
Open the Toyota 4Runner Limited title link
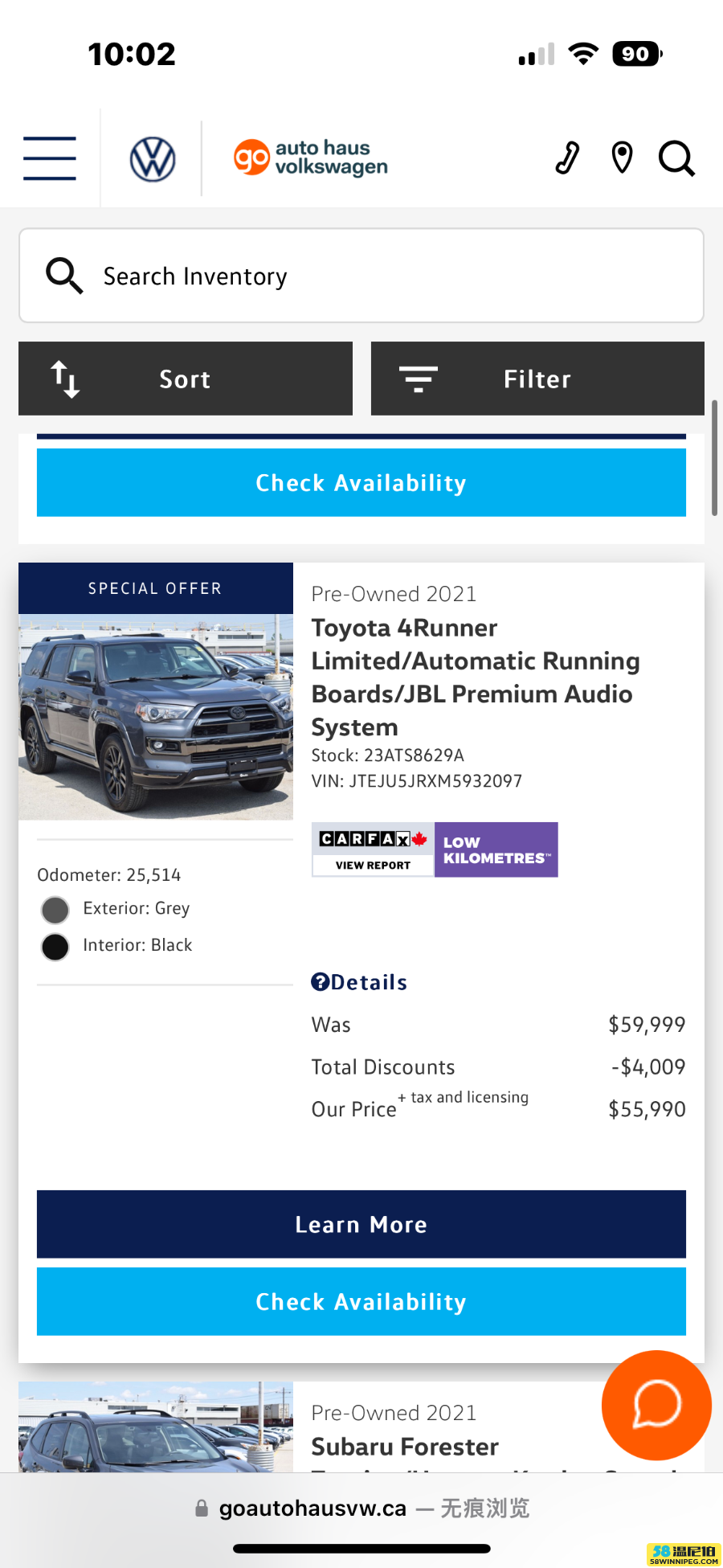[x=476, y=677]
